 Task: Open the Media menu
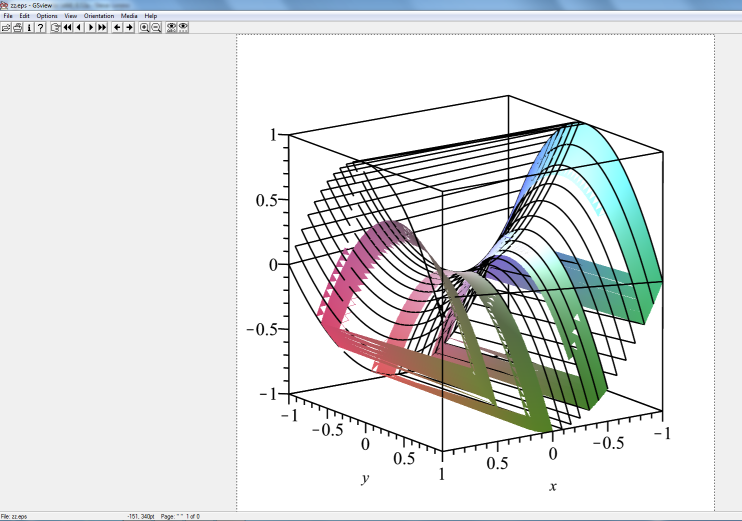129,16
